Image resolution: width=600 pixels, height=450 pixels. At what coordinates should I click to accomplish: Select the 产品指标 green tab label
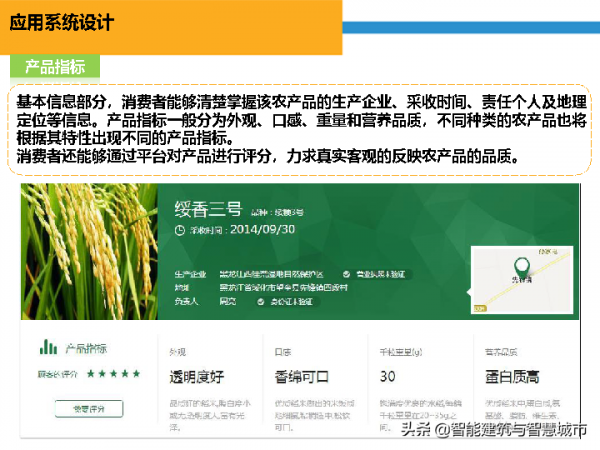55,67
